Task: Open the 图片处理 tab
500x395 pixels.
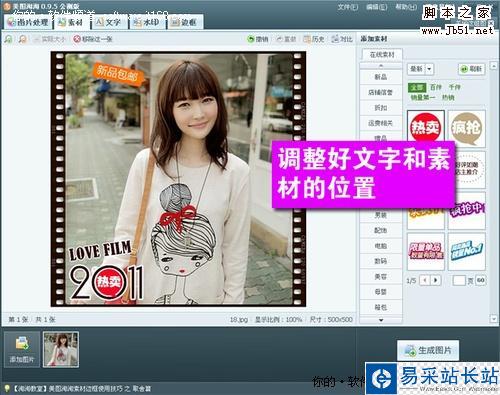Action: (28, 22)
